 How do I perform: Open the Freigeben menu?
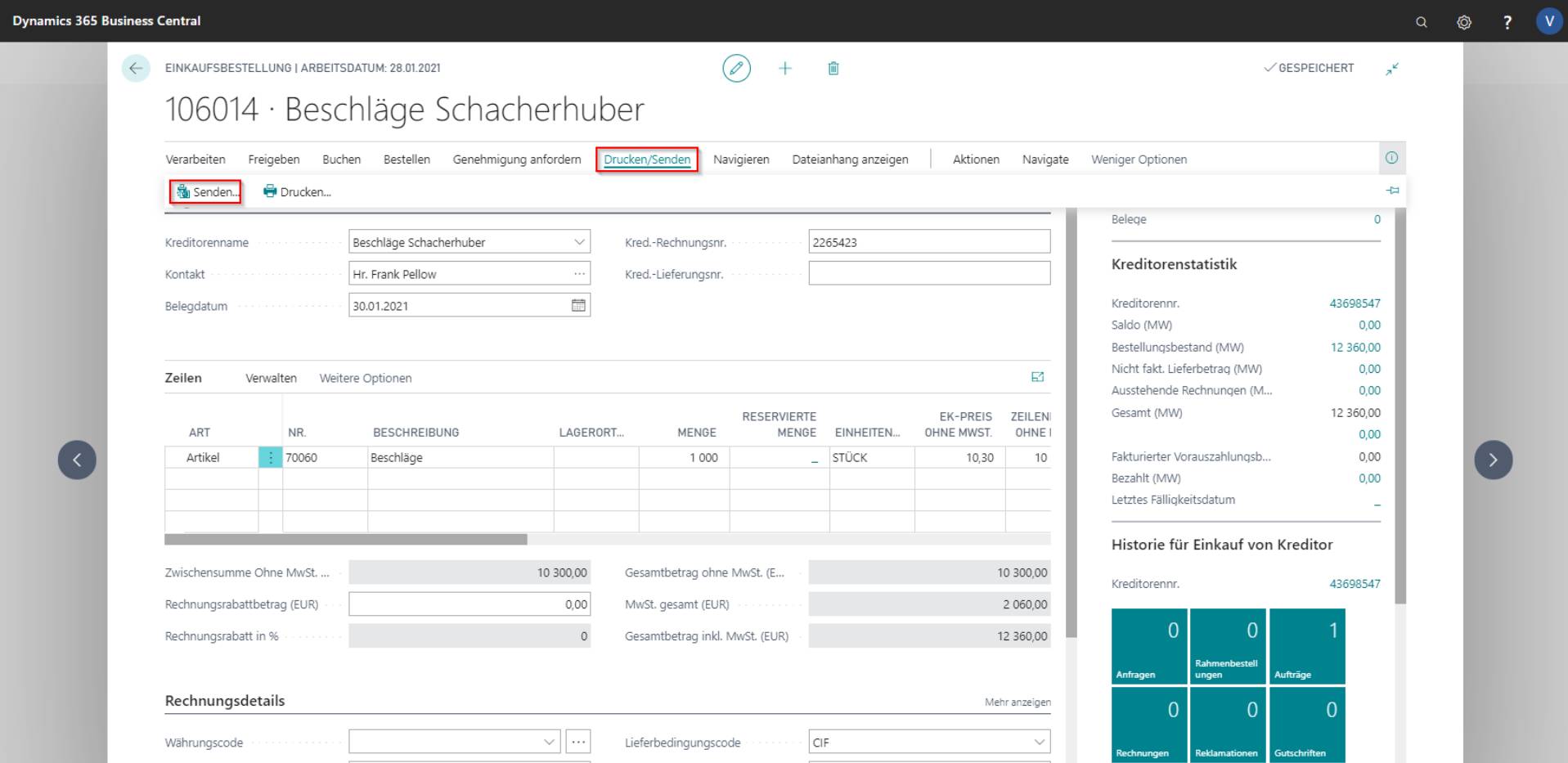coord(274,159)
